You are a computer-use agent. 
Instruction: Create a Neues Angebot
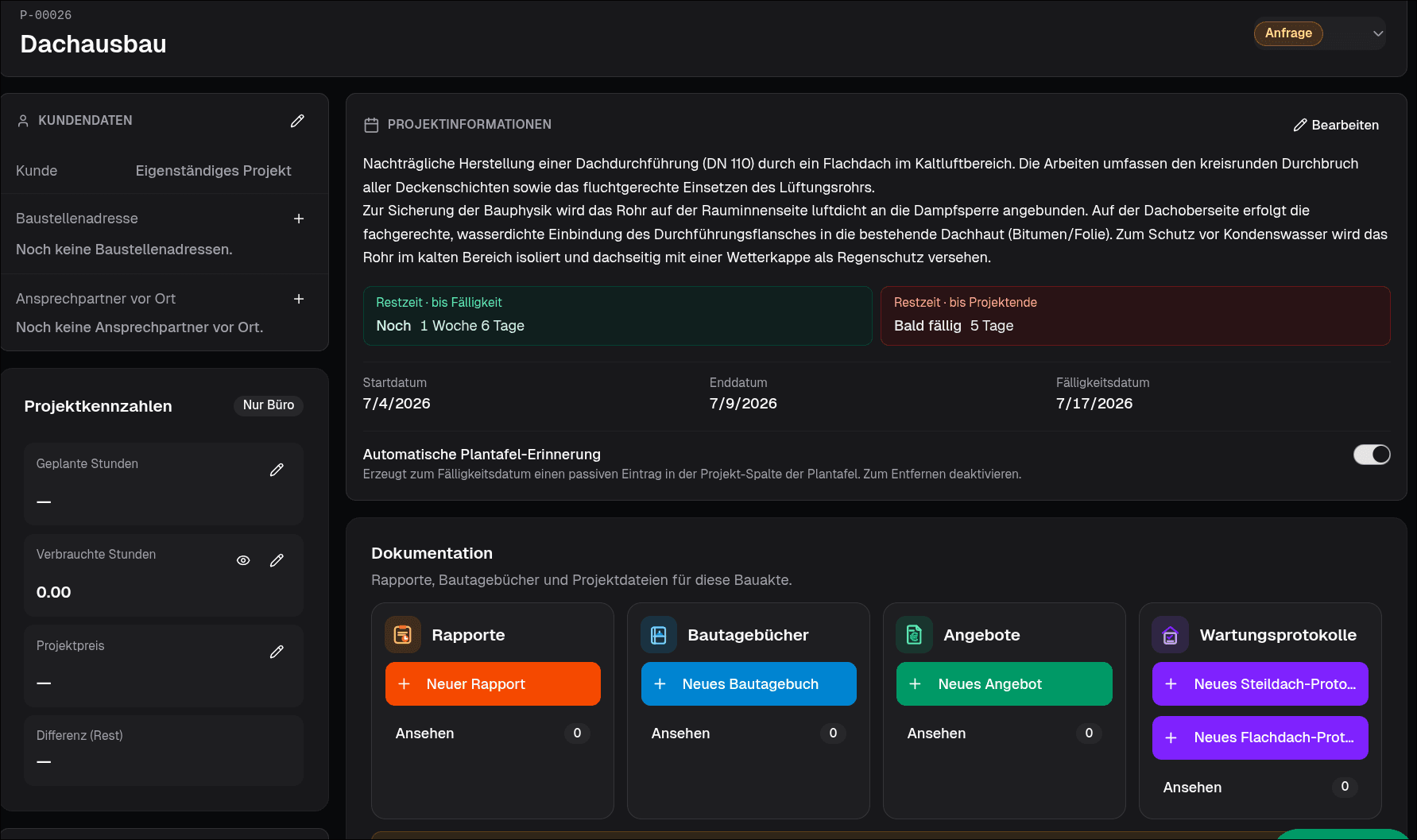tap(1005, 684)
